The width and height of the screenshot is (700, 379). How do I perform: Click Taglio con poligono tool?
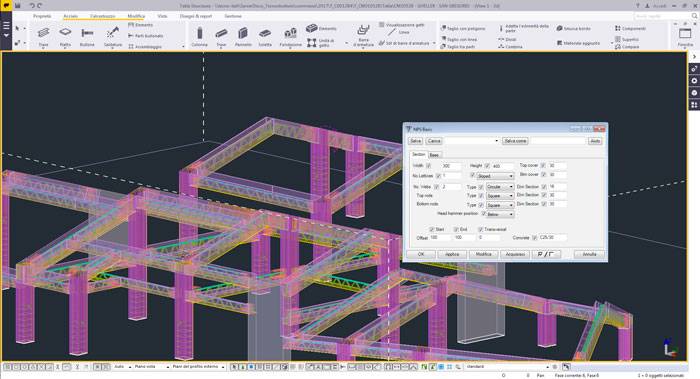pos(463,28)
